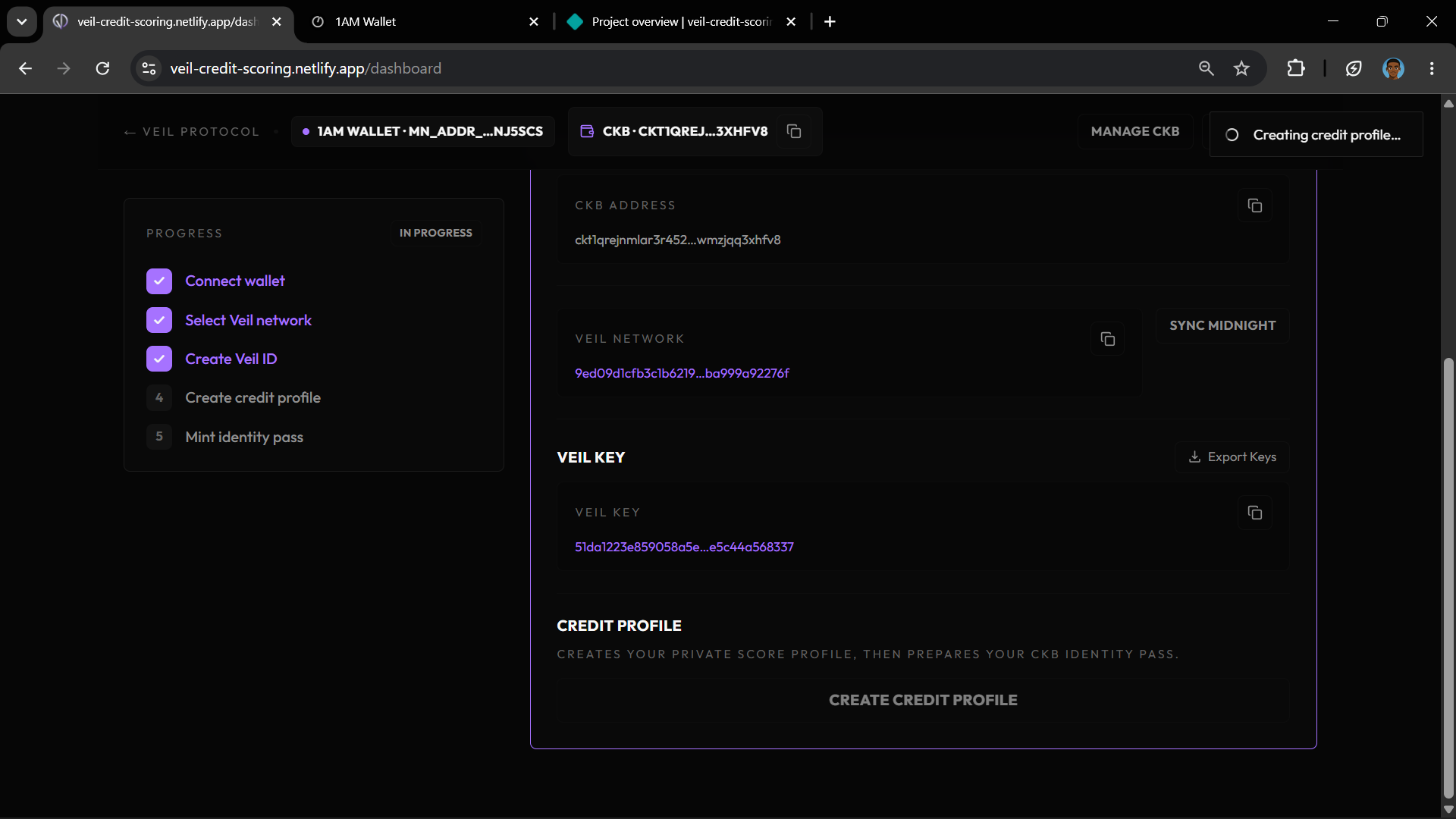
Task: Reload the dashboard page
Action: click(102, 68)
